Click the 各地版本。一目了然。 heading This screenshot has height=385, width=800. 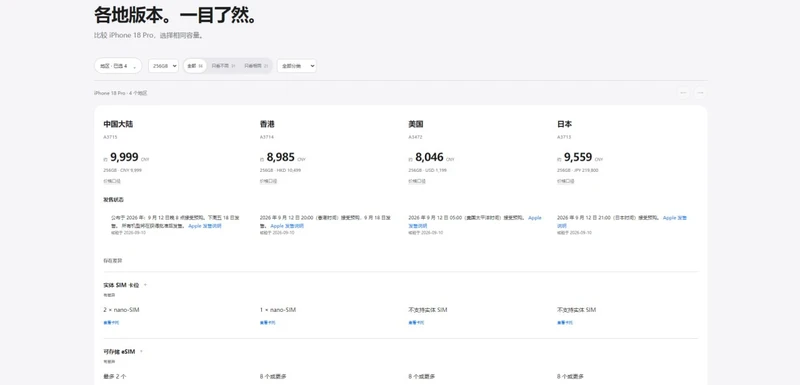pyautogui.click(x=175, y=15)
